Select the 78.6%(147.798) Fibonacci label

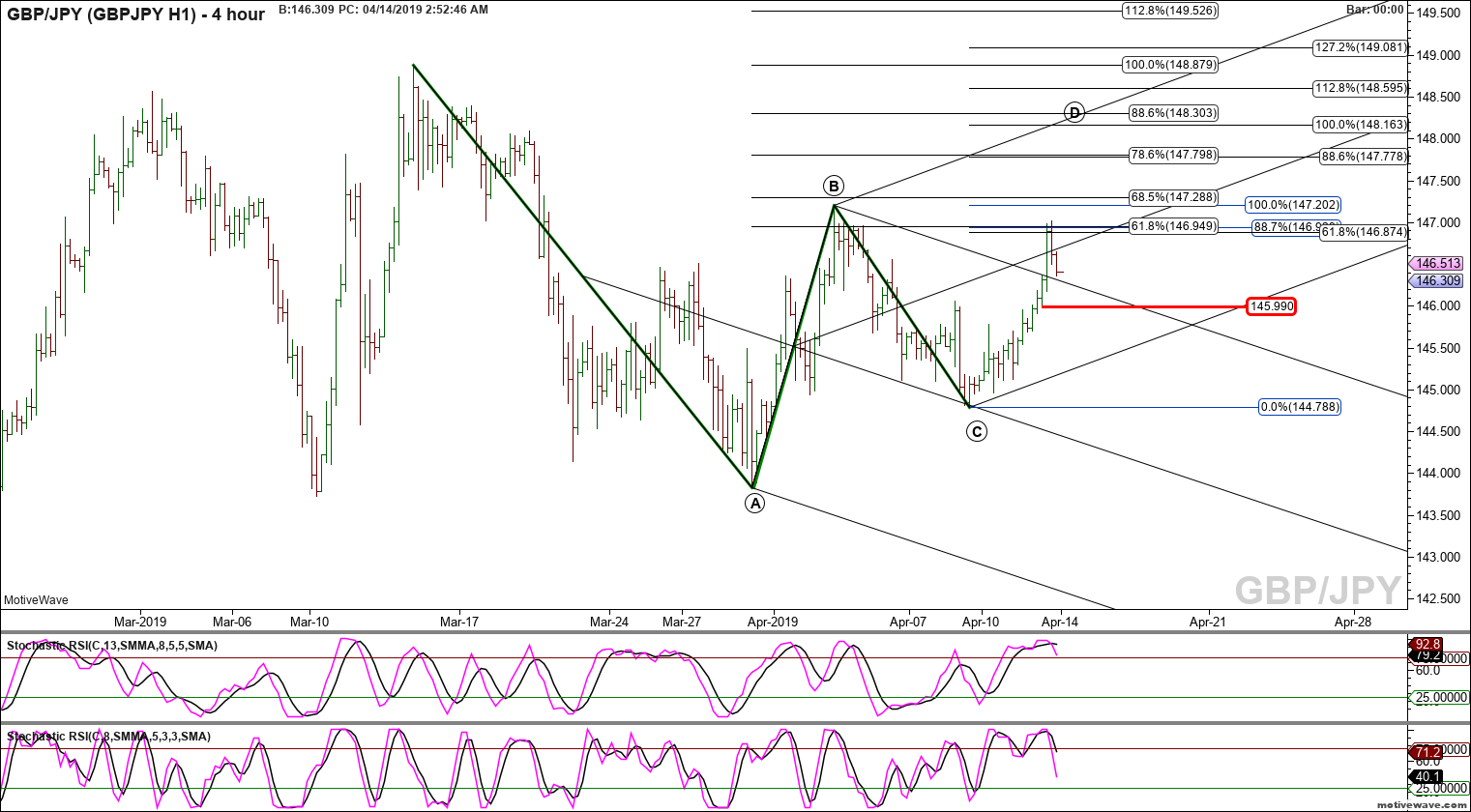coord(1173,155)
